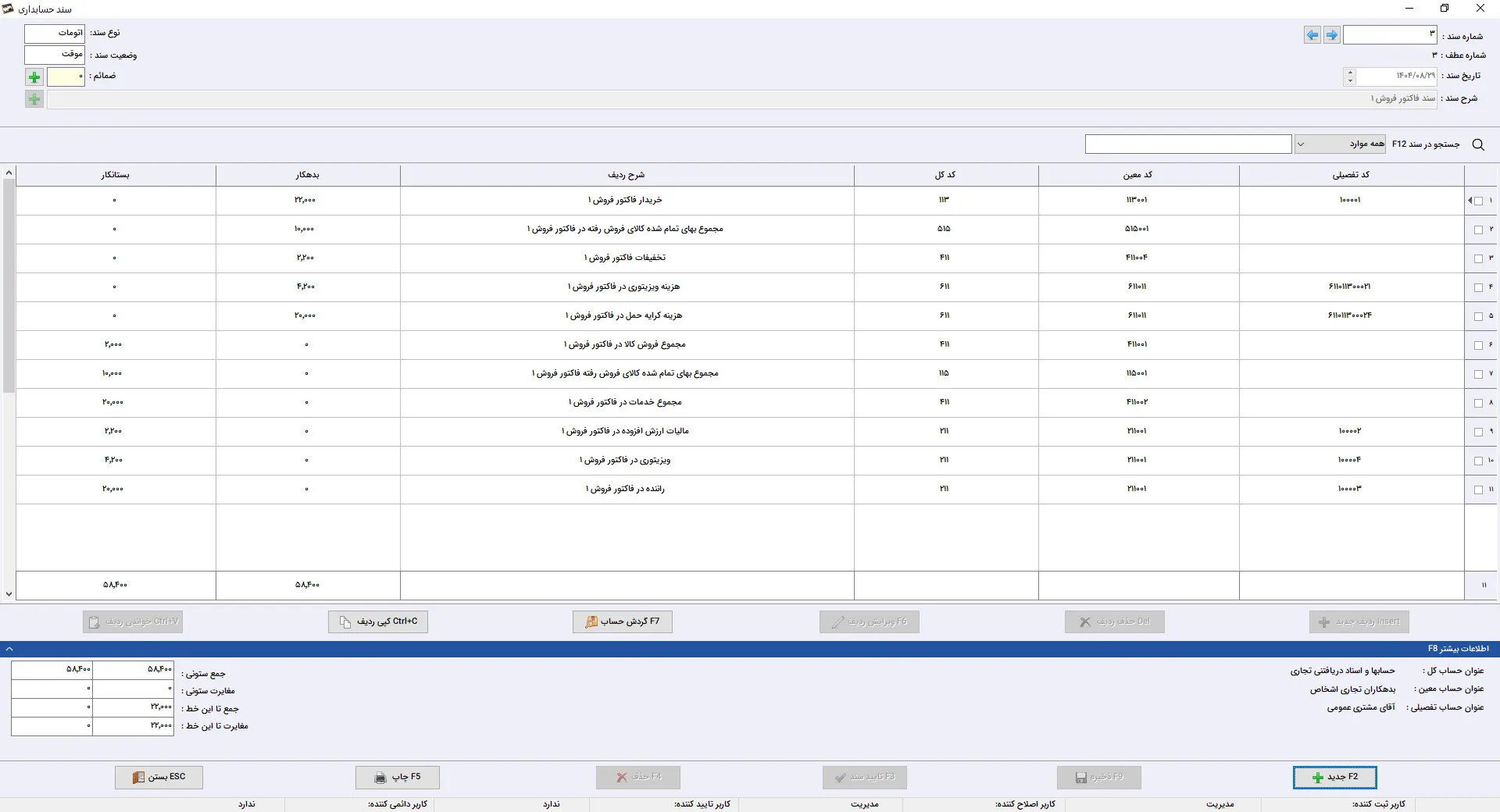Restore the window with the title-bar button

1445,9
